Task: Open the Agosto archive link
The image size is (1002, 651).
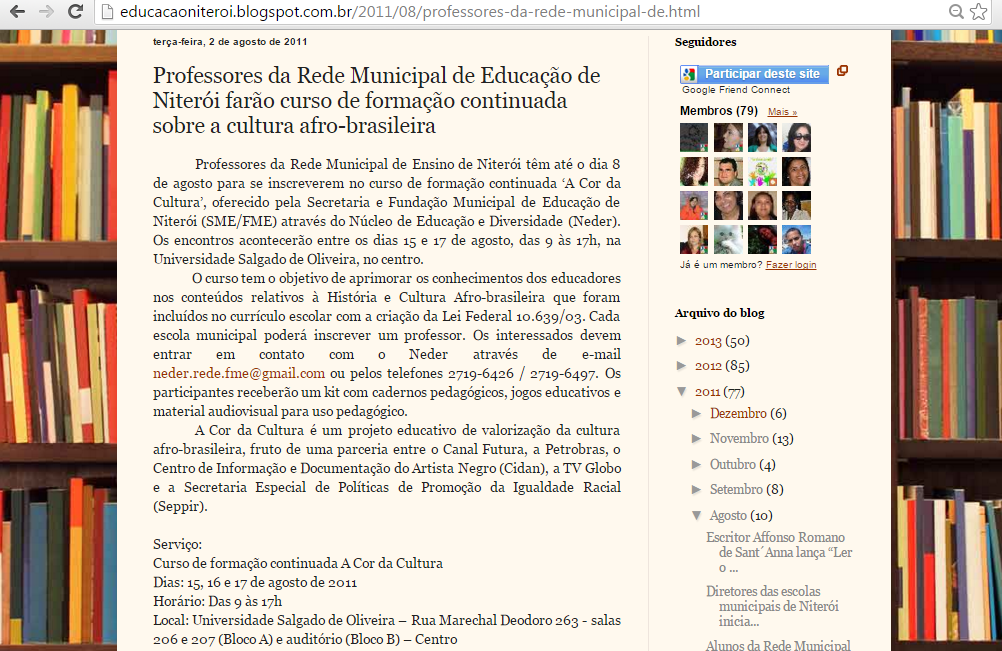Action: 728,516
